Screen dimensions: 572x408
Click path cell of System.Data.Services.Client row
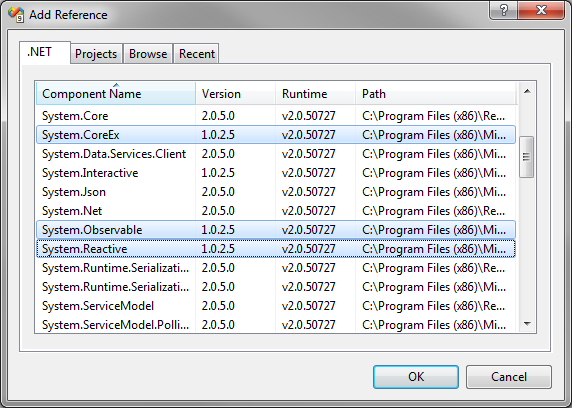coord(434,154)
